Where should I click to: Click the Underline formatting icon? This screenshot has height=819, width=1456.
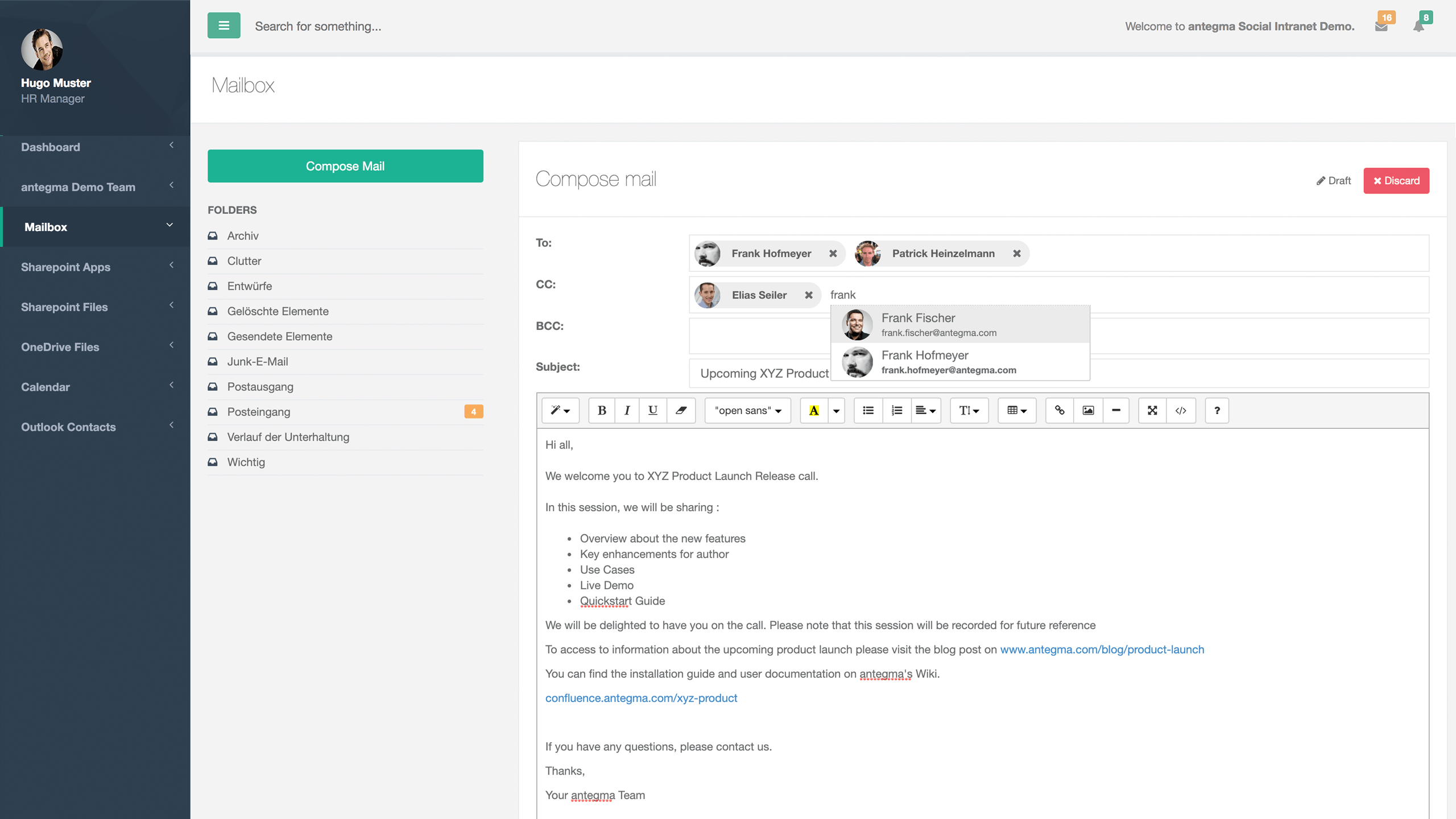pyautogui.click(x=652, y=410)
